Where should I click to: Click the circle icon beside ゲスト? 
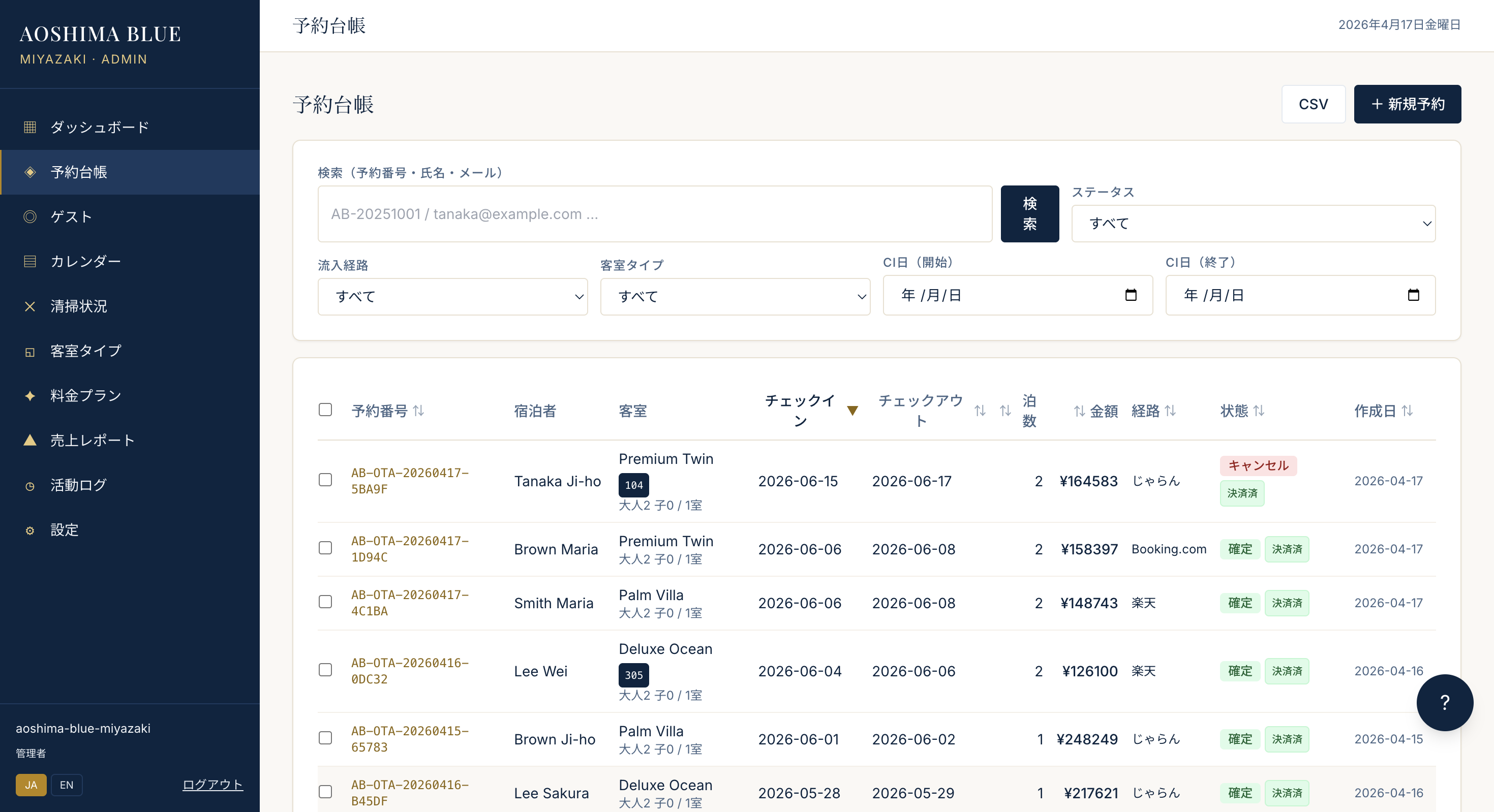29,217
